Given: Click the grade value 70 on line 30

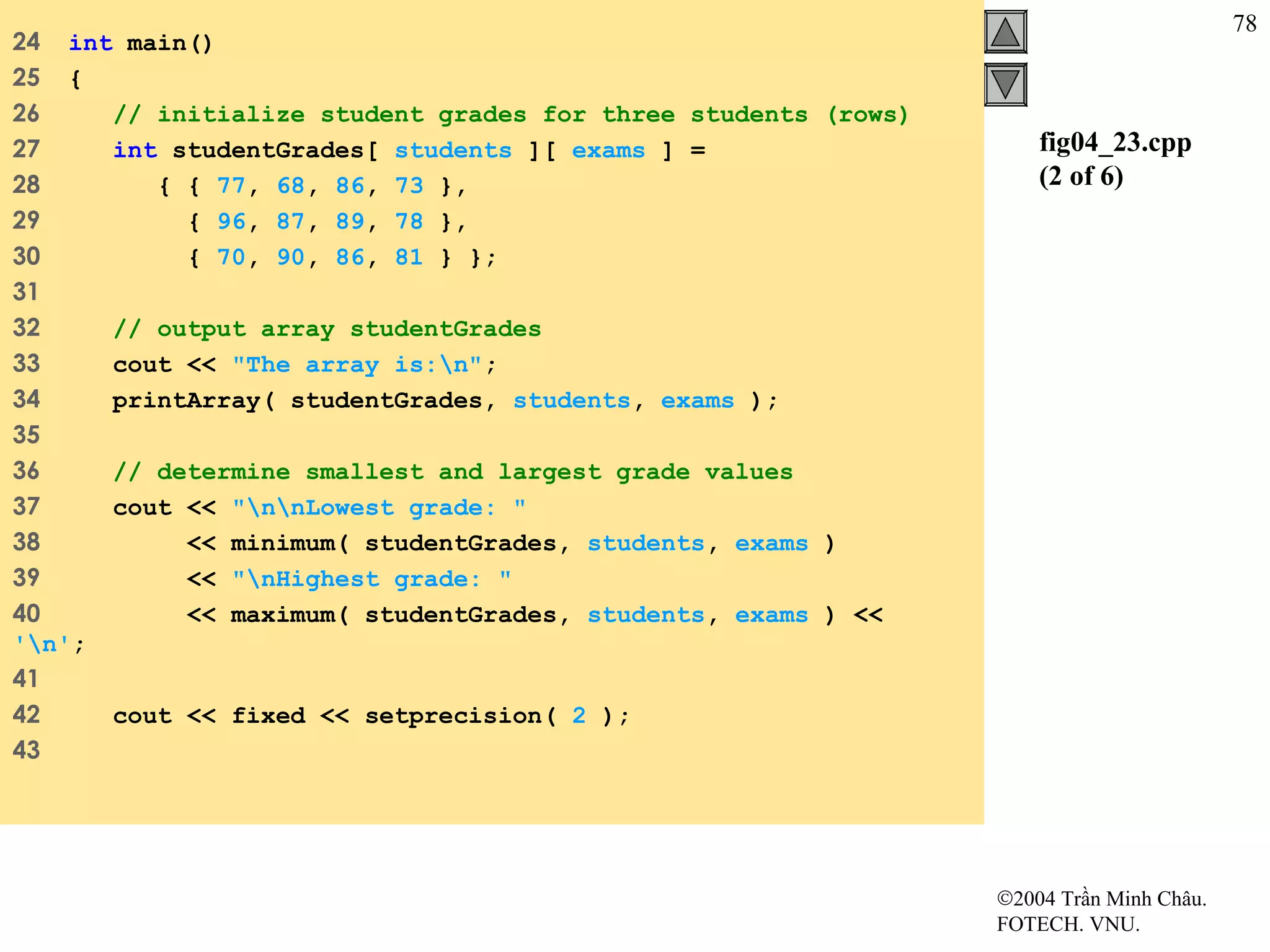Looking at the screenshot, I should pos(231,257).
